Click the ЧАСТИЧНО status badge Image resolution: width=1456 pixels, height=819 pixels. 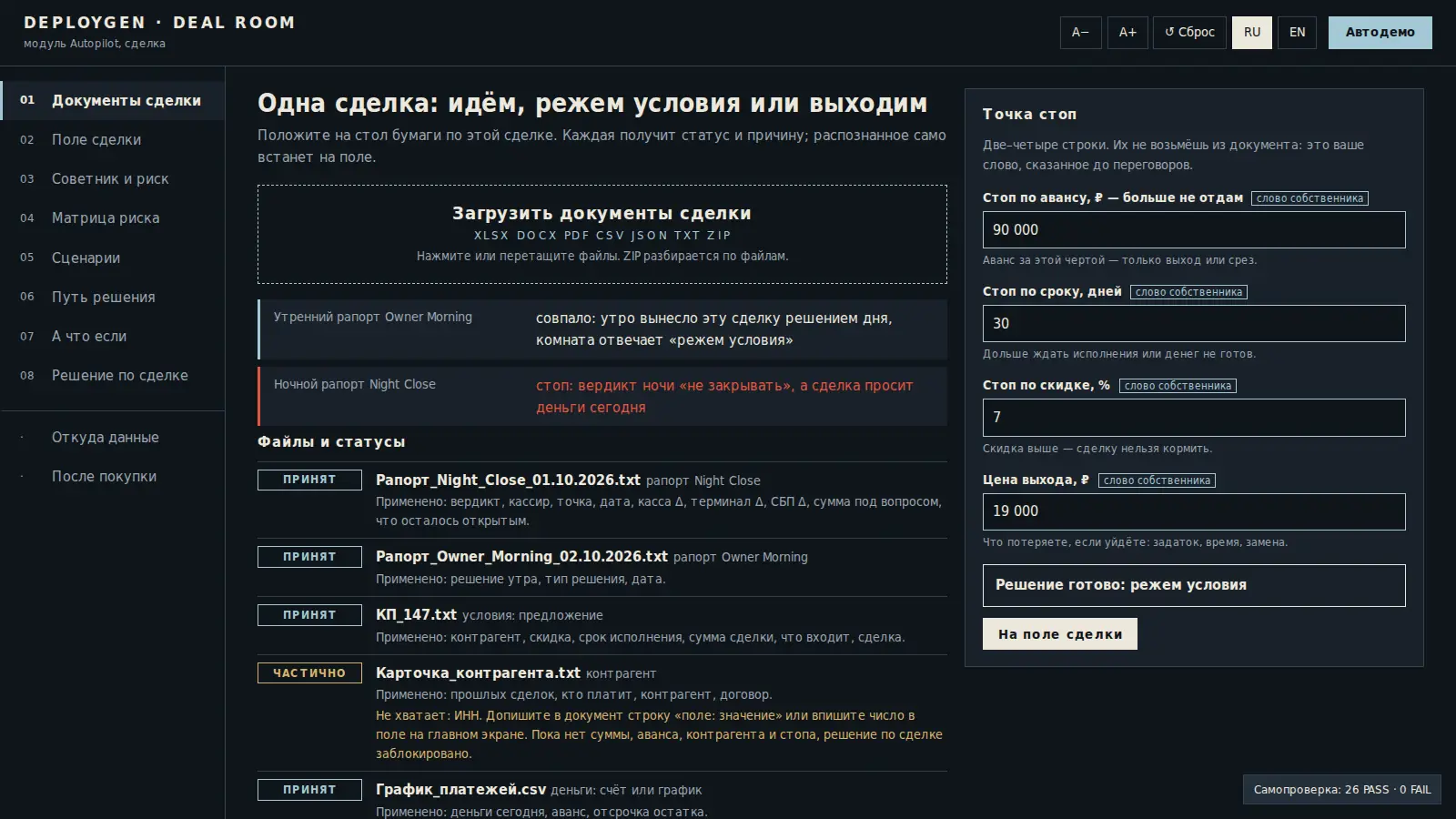309,673
